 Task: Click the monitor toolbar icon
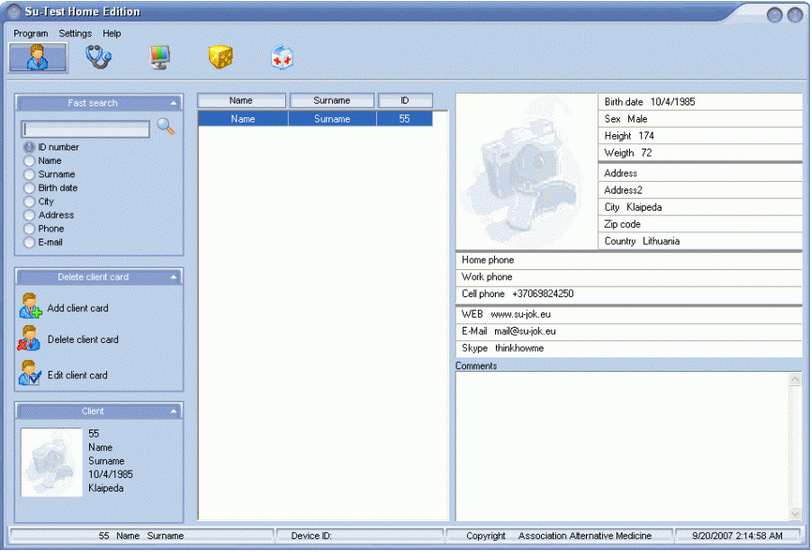(x=160, y=58)
